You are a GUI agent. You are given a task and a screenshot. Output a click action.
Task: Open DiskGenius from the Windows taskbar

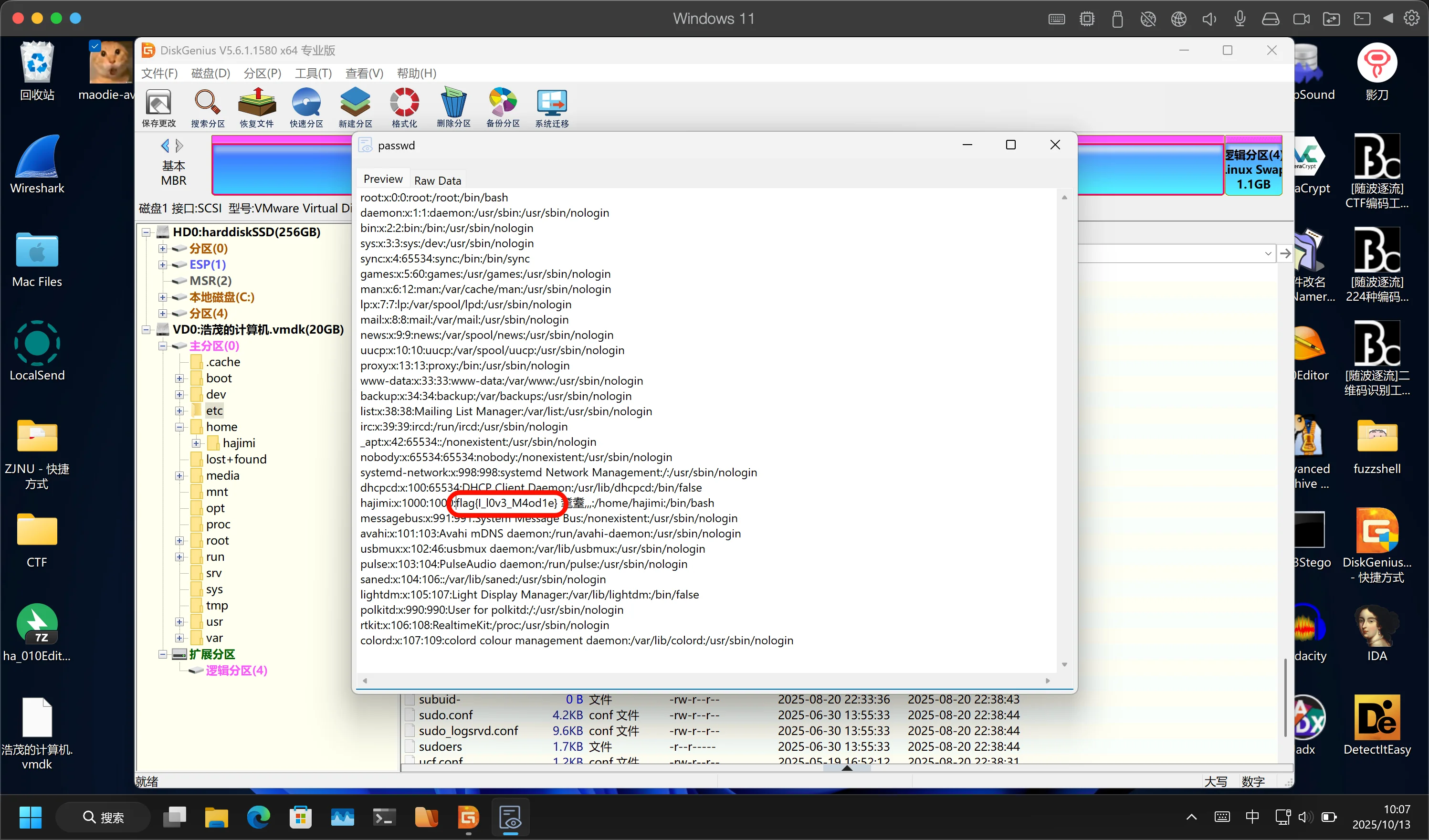(x=468, y=817)
